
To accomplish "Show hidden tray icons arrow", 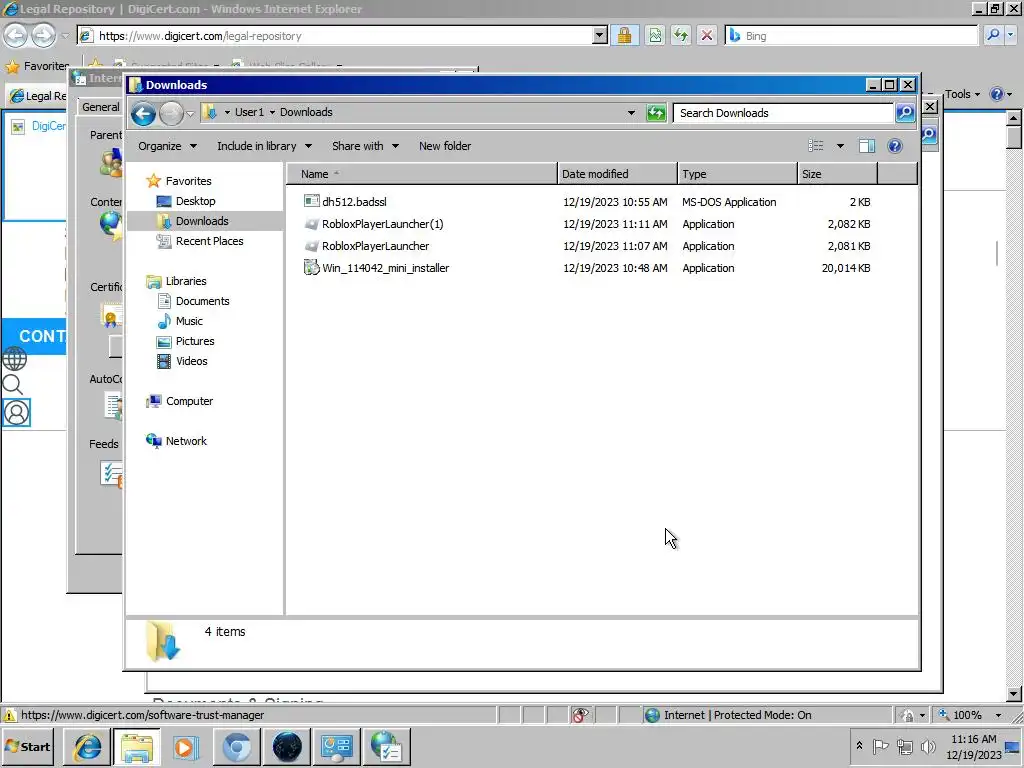I will (x=859, y=745).
